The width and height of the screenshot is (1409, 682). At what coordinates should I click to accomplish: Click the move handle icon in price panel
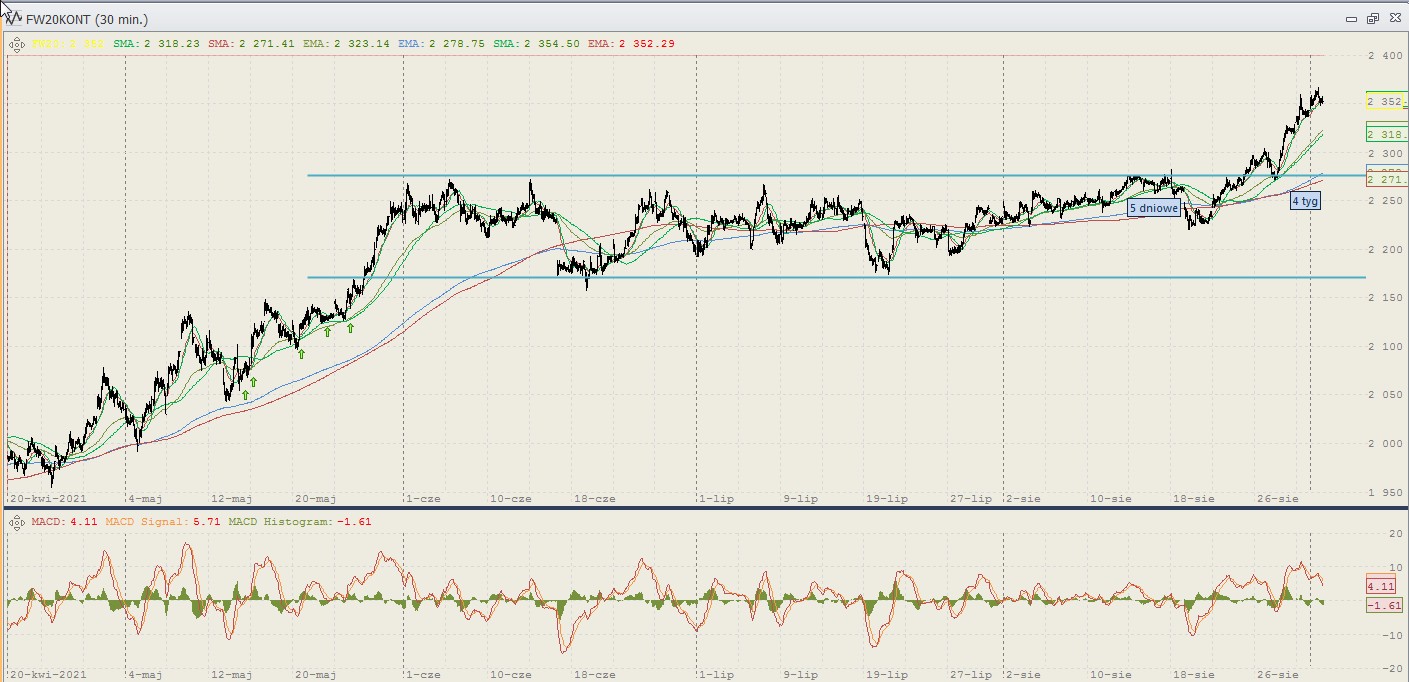(x=16, y=44)
